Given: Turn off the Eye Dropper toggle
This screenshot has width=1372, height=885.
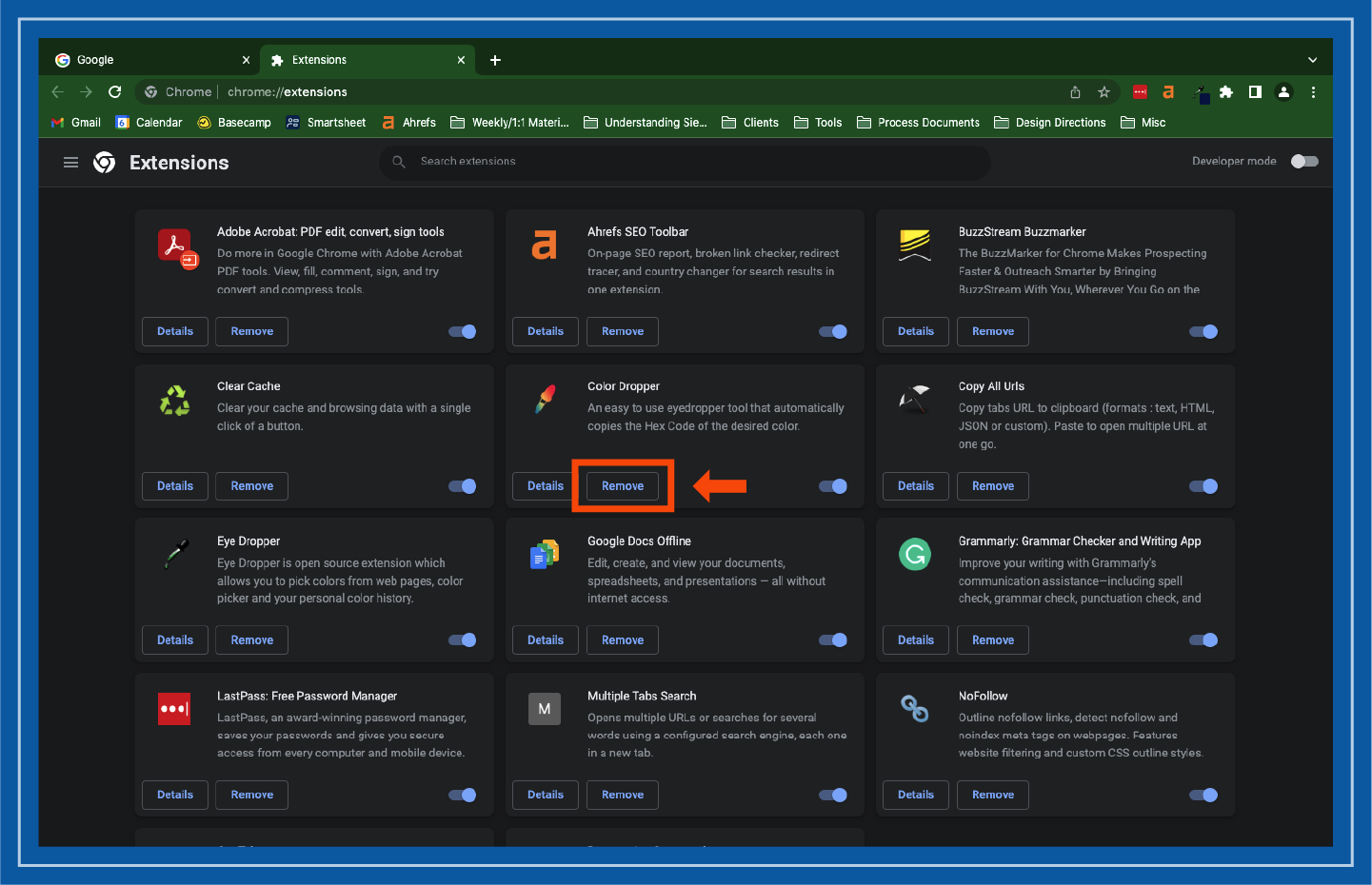Looking at the screenshot, I should point(463,640).
